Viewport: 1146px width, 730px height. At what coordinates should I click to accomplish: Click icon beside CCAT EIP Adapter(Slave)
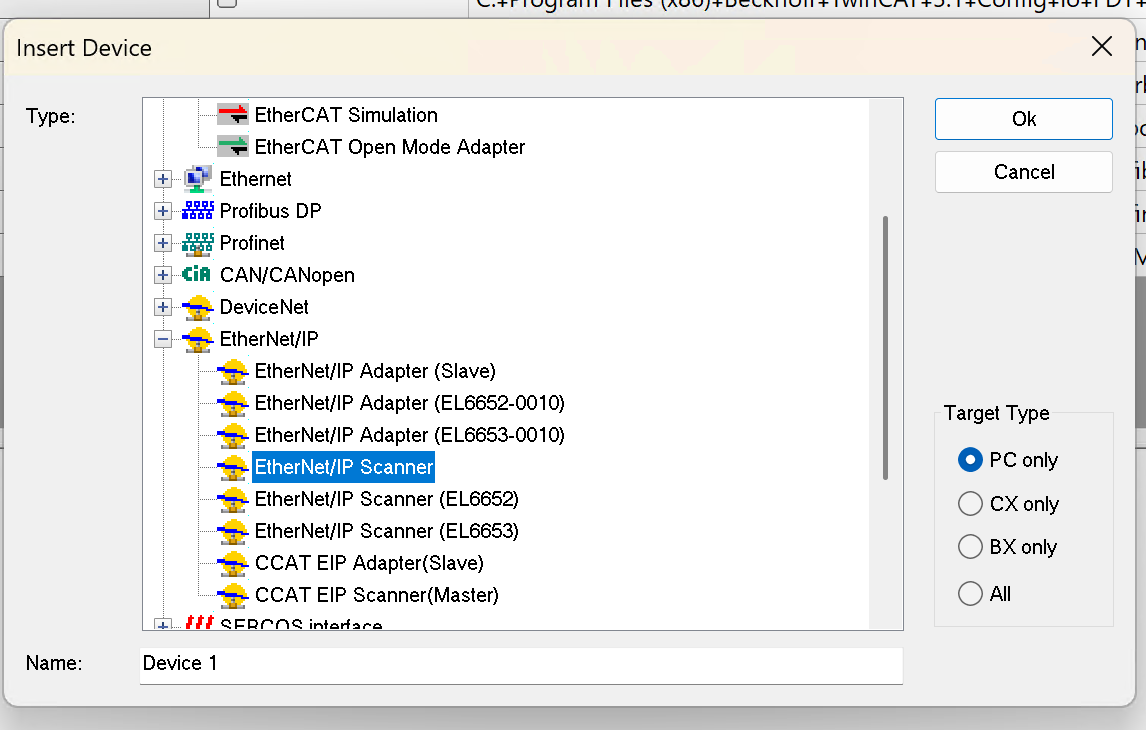pyautogui.click(x=233, y=564)
